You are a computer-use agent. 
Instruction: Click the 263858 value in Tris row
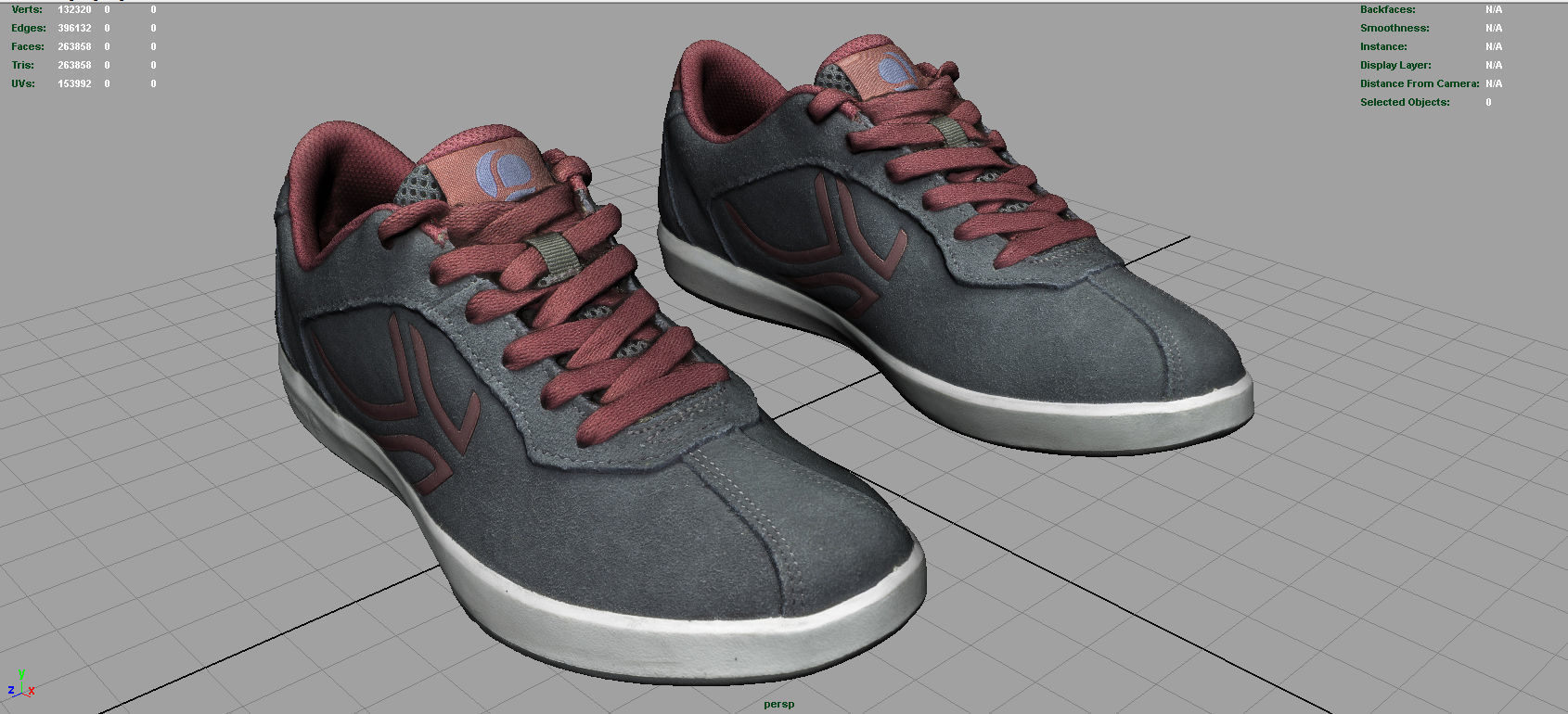click(x=74, y=65)
